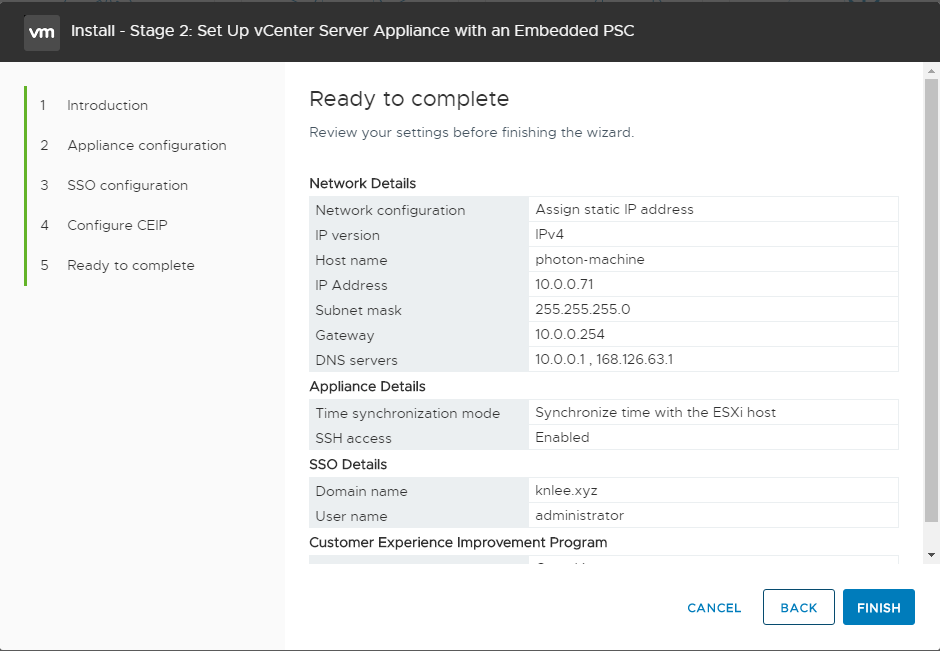Image resolution: width=940 pixels, height=651 pixels.
Task: Click the 'Install - Stage 2' wizard title text
Action: (352, 31)
